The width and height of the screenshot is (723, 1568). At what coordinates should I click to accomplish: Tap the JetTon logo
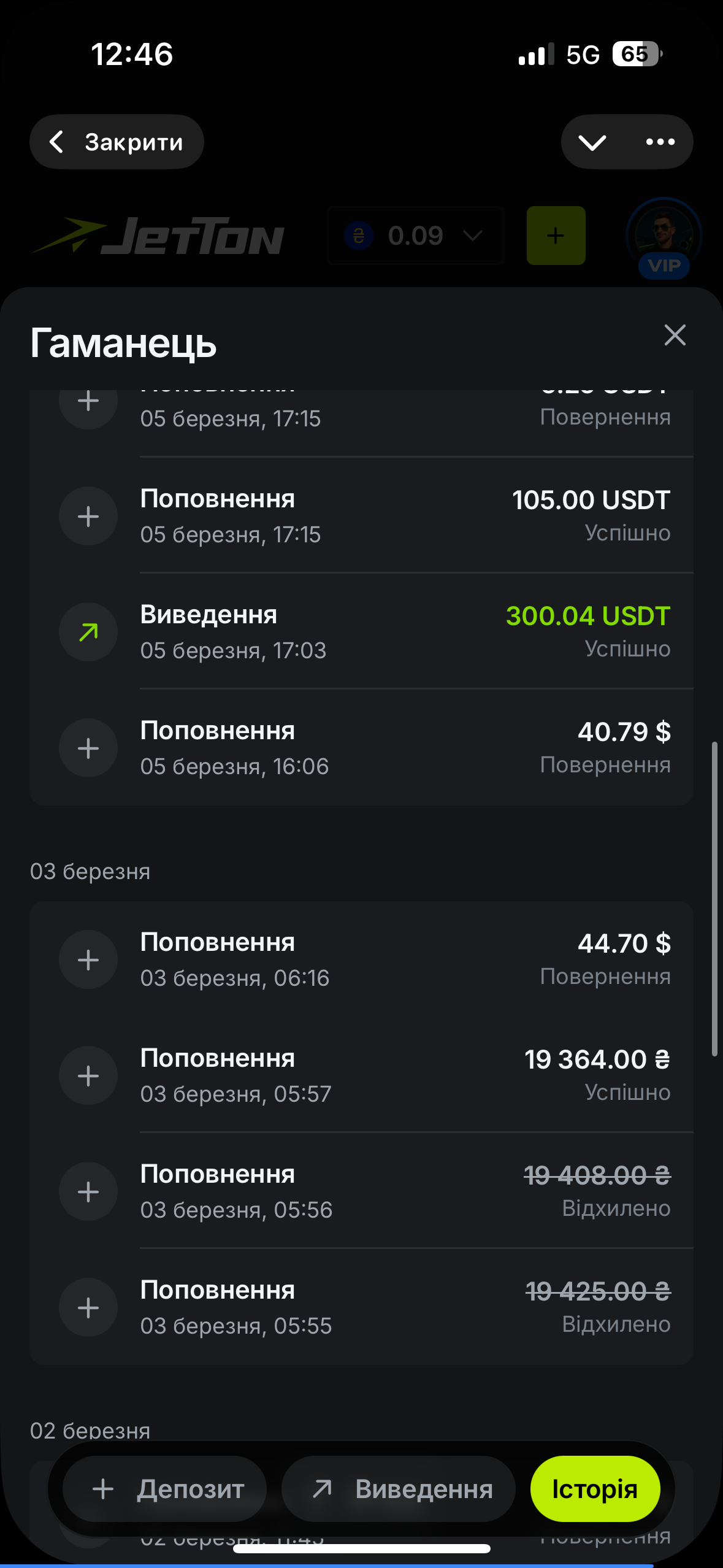[x=158, y=236]
